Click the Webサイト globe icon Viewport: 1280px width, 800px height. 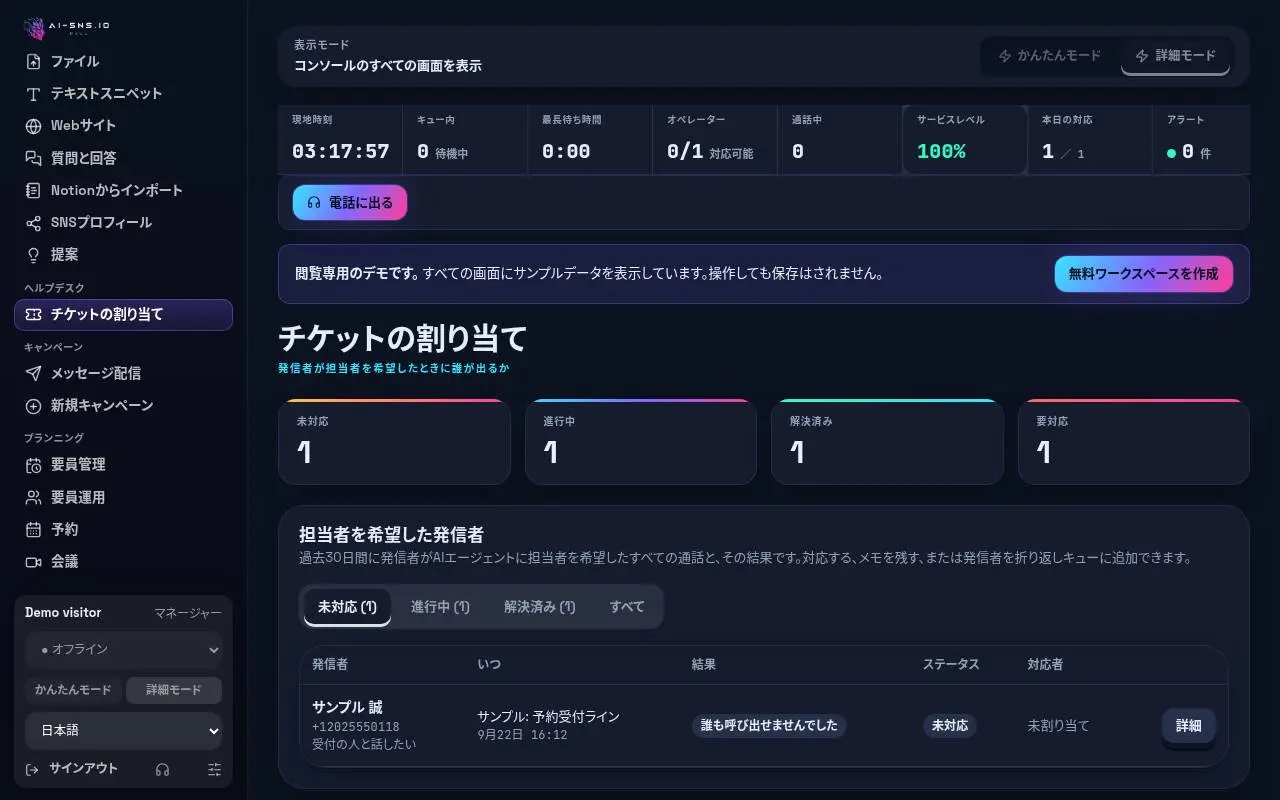click(33, 126)
